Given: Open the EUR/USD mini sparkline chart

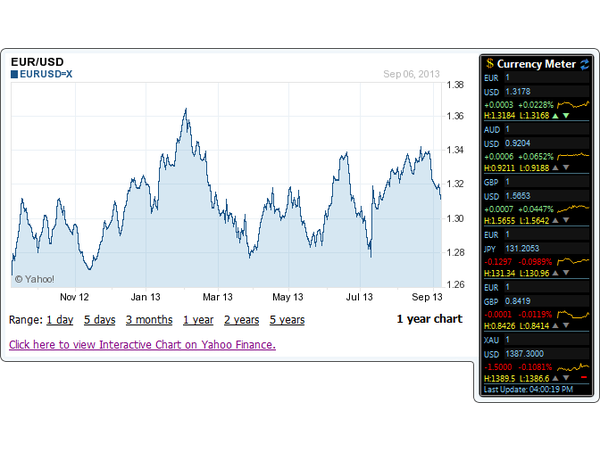Looking at the screenshot, I should pos(573,104).
